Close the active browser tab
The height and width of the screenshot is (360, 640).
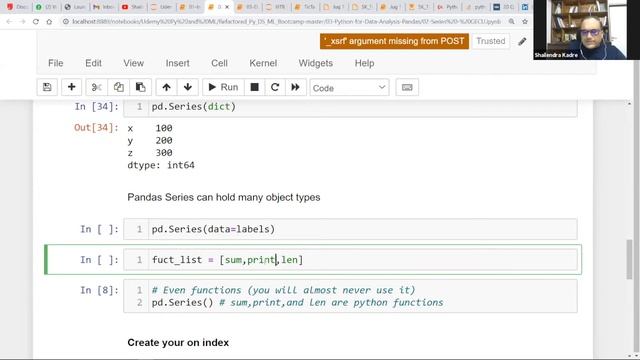[227, 7]
